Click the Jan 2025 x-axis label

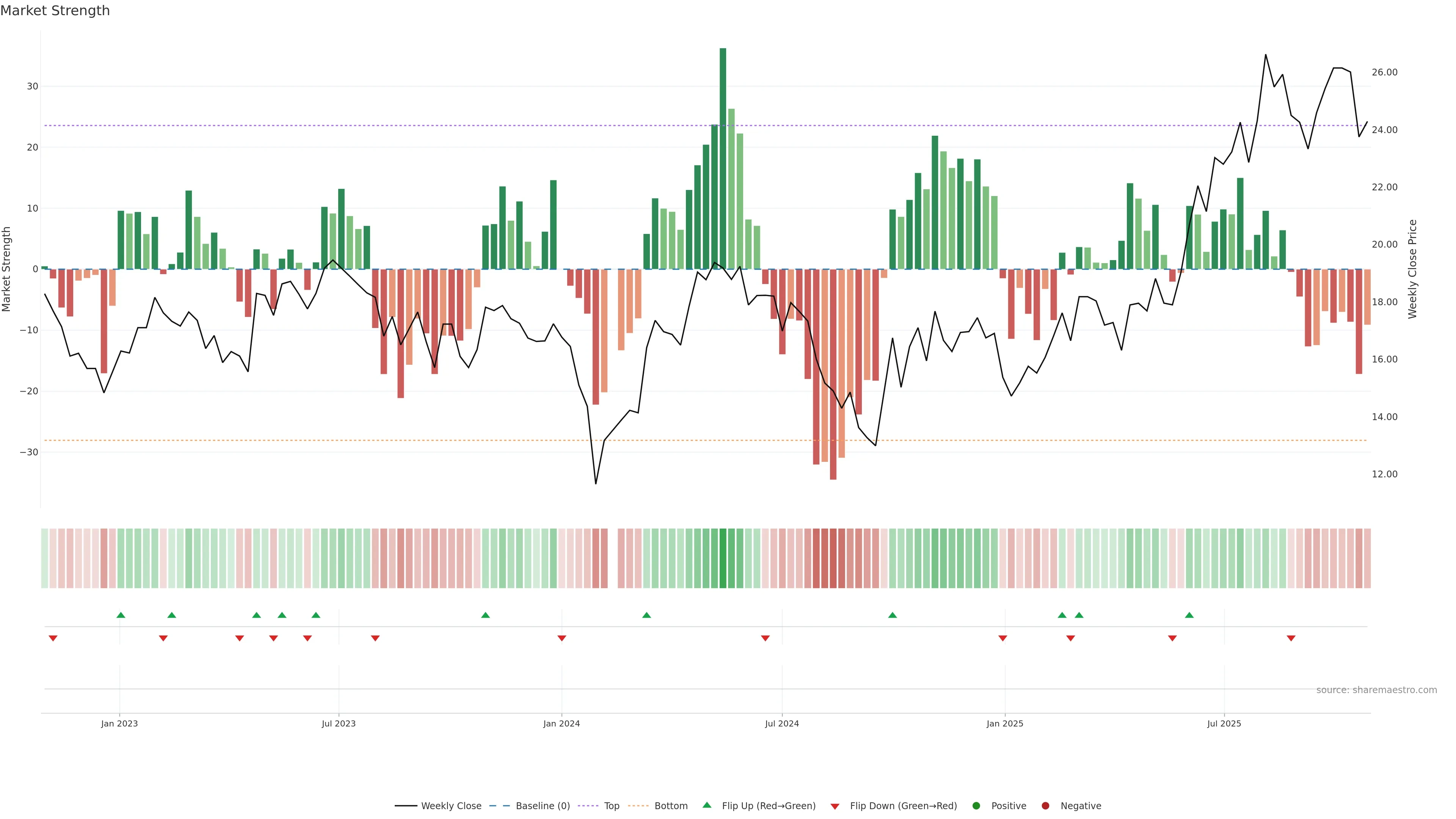click(1005, 723)
